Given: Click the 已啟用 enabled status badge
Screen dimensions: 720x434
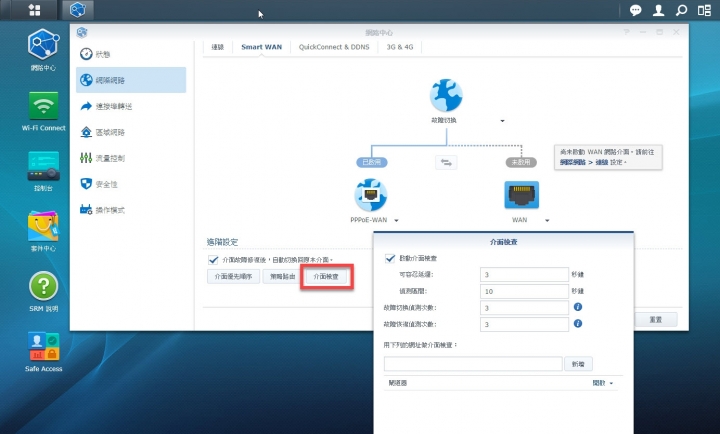Looking at the screenshot, I should pos(371,162).
